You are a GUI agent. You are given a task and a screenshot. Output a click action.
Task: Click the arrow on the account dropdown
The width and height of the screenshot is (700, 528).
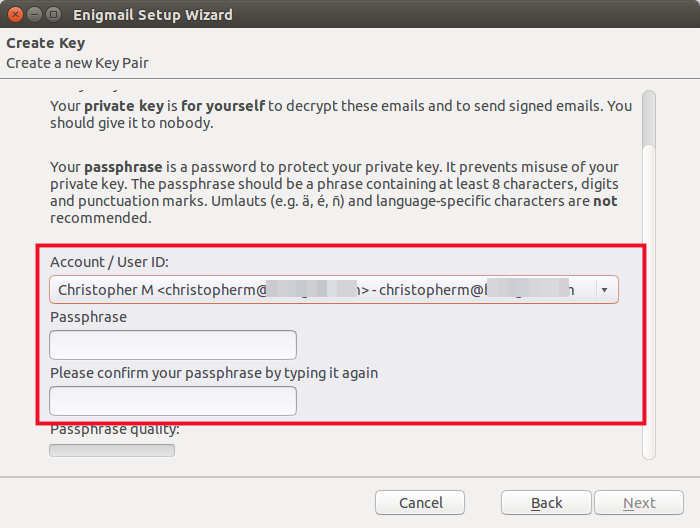coord(604,289)
